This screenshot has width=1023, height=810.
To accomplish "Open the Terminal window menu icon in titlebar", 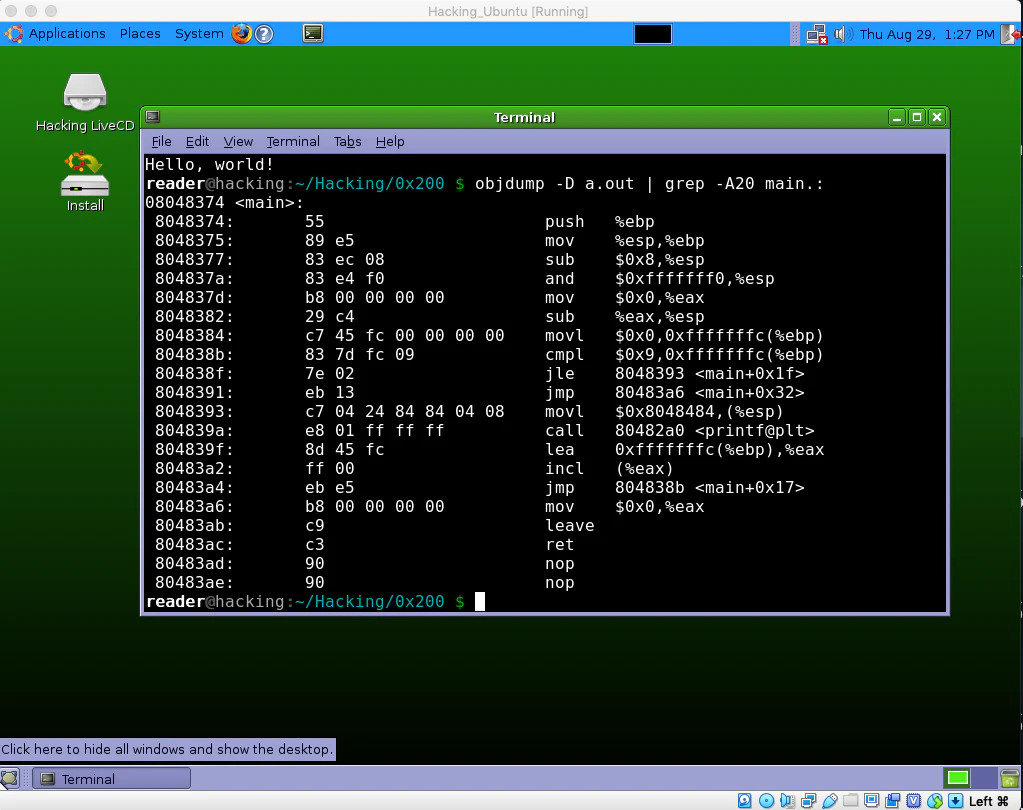I will click(153, 117).
